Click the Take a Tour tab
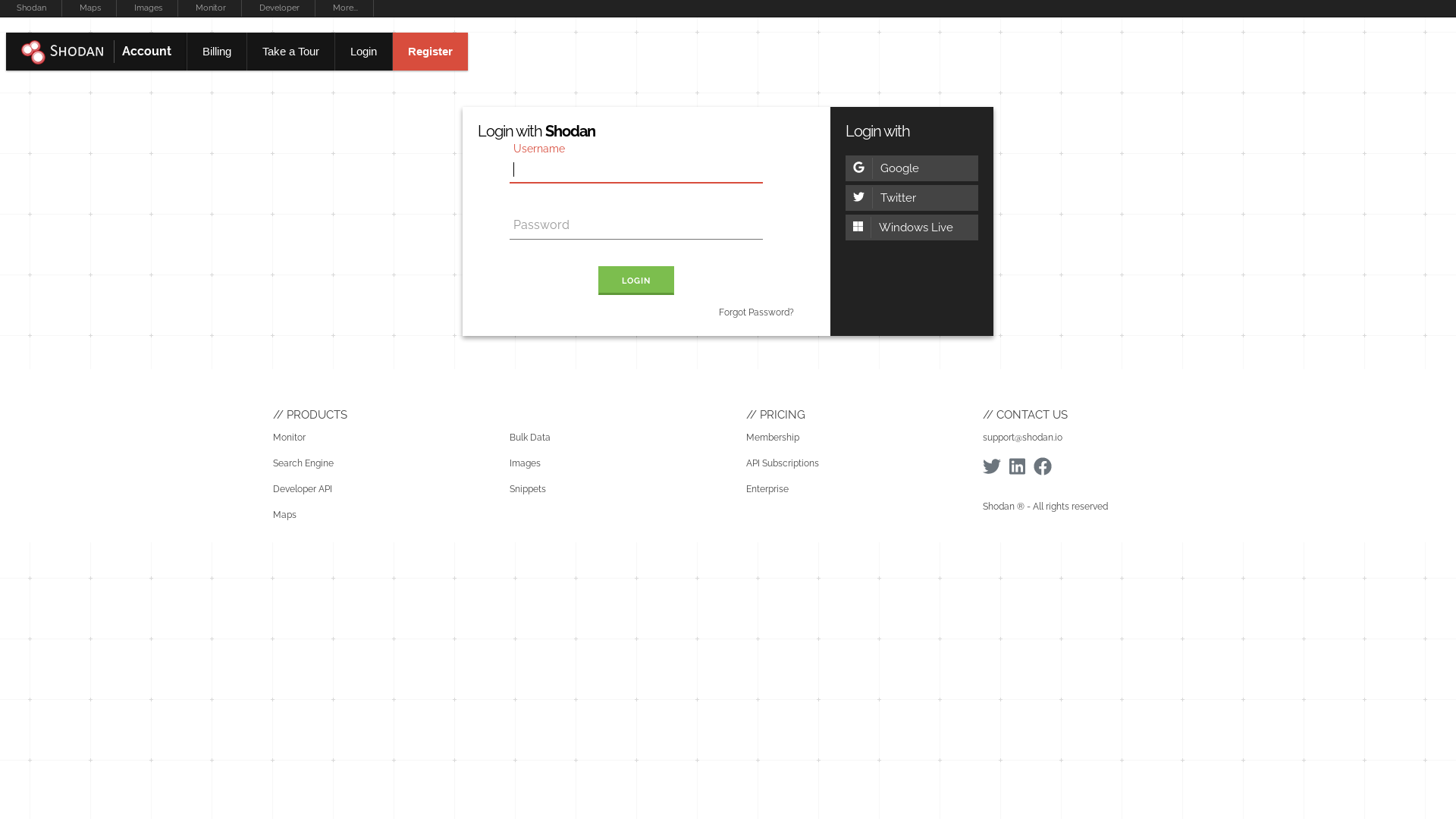This screenshot has width=1456, height=819. point(290,51)
